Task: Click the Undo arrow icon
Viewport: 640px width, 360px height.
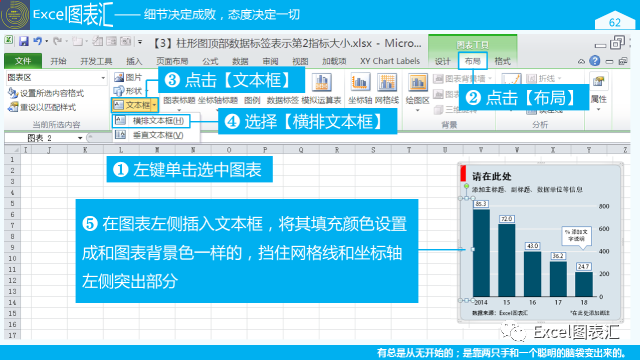Action: [38, 41]
